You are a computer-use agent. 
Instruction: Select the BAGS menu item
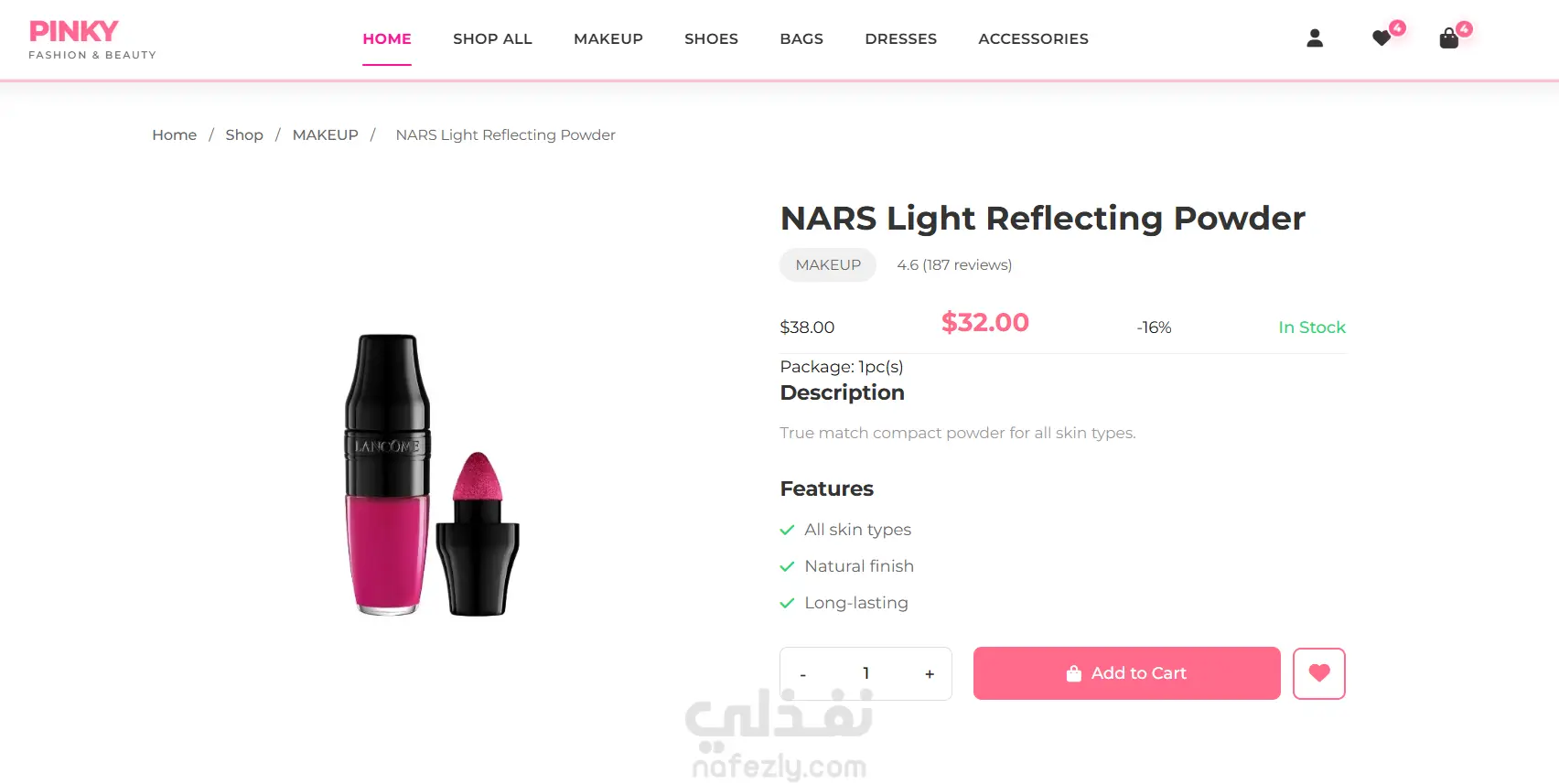tap(801, 38)
